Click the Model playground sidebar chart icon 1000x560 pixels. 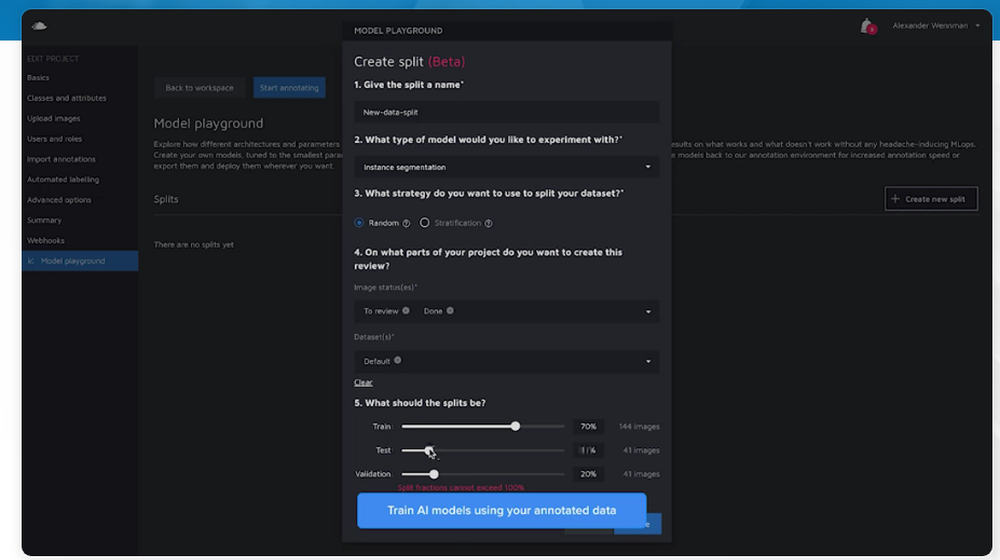pos(31,261)
